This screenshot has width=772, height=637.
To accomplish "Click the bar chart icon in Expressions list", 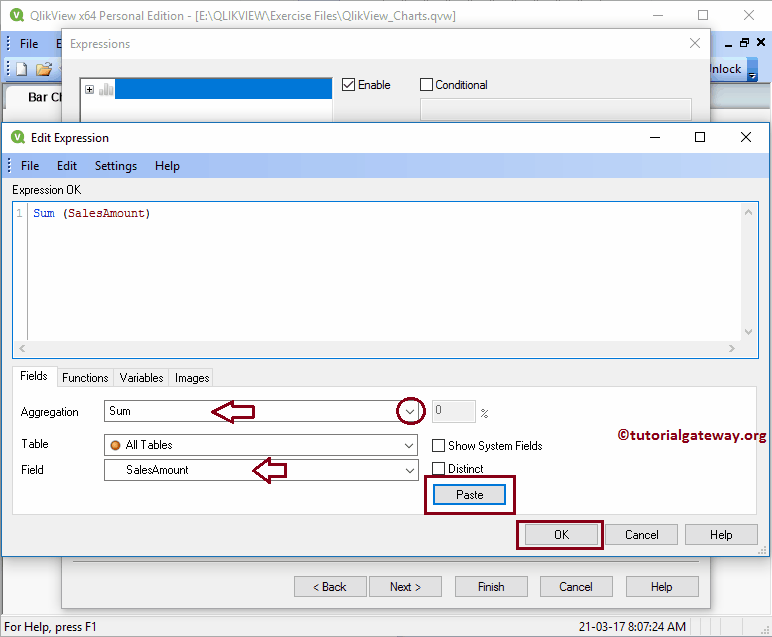I will click(x=106, y=89).
